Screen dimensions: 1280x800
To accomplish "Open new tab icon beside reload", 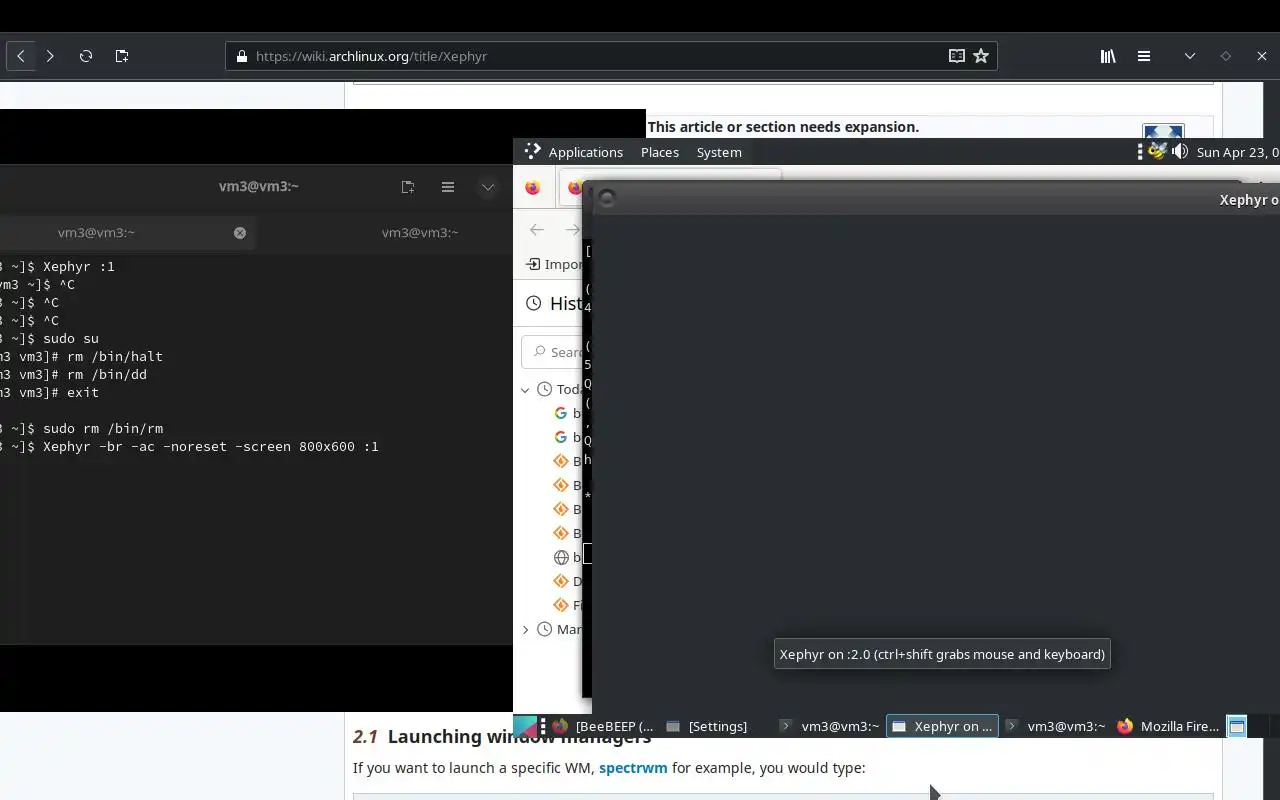I will pos(122,56).
